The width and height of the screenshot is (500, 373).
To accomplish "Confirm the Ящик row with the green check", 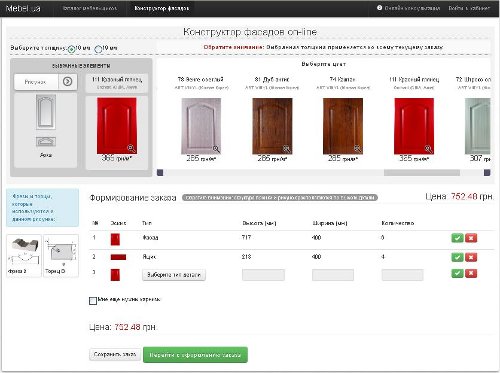I will pyautogui.click(x=457, y=257).
